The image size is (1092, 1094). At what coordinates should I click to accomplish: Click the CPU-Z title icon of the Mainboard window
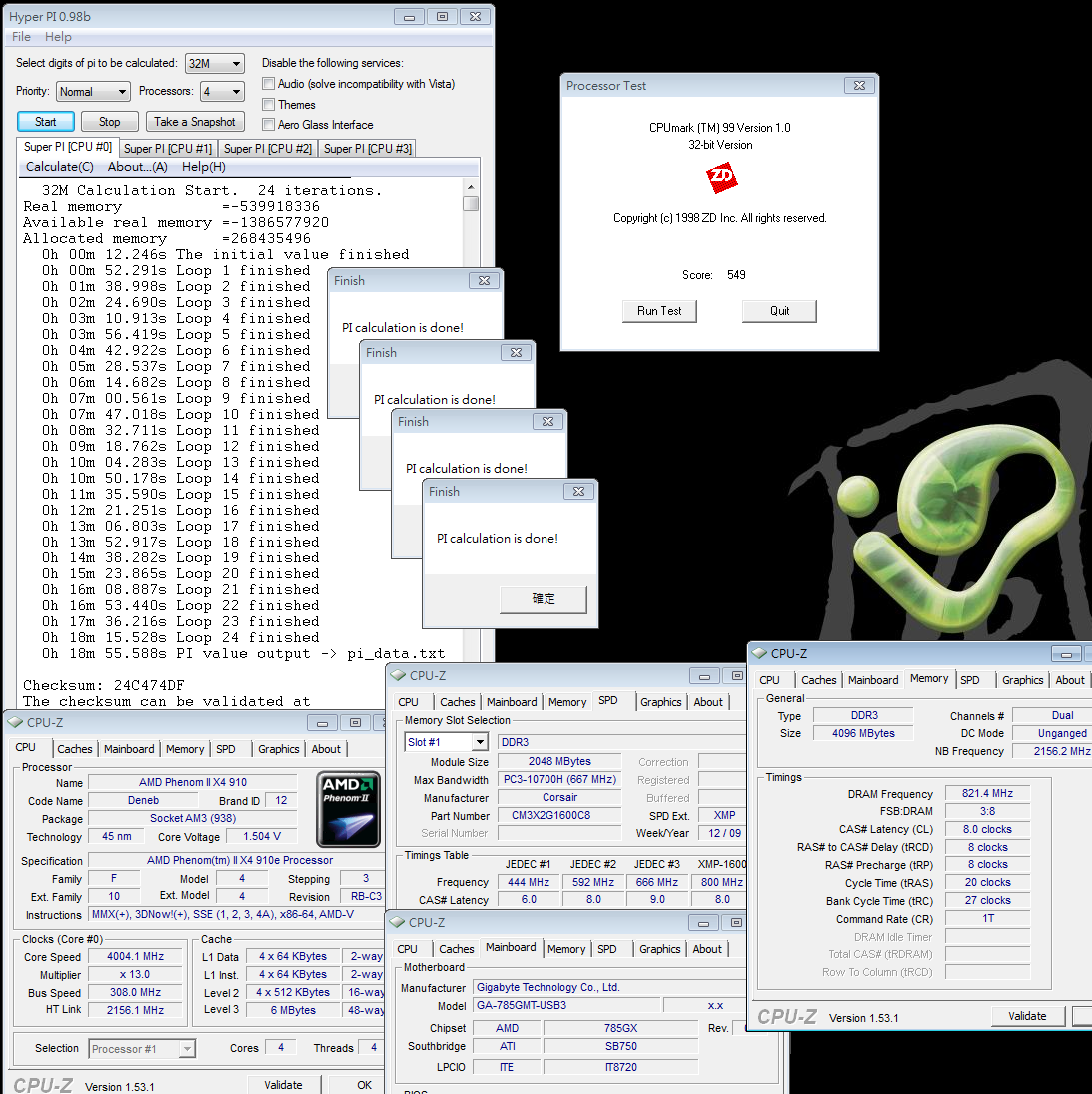click(397, 922)
